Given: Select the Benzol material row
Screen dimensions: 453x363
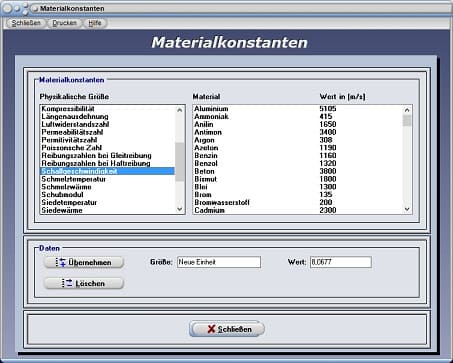Looking at the screenshot, I should [x=298, y=163].
